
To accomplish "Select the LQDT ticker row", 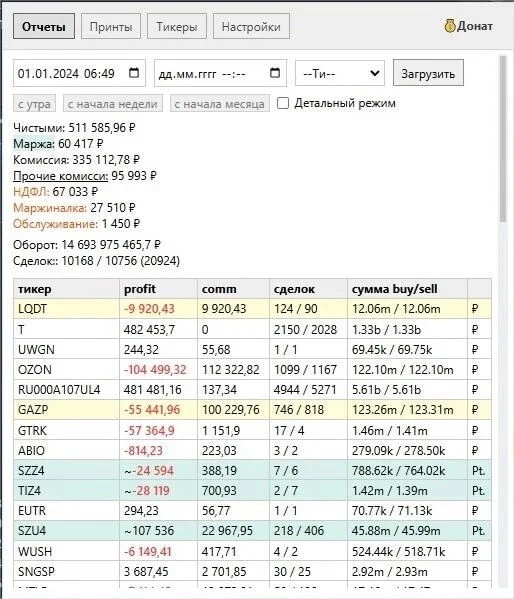I will pos(252,309).
